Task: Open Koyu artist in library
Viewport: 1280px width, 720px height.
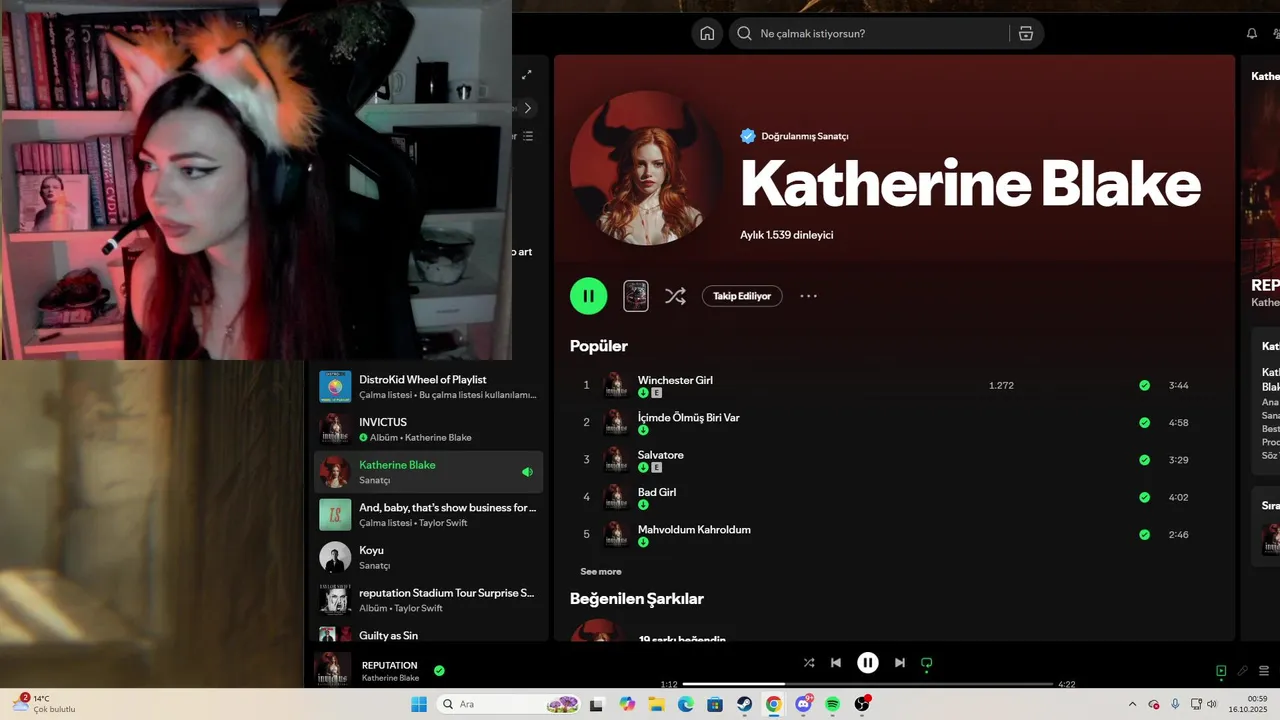Action: pyautogui.click(x=428, y=557)
